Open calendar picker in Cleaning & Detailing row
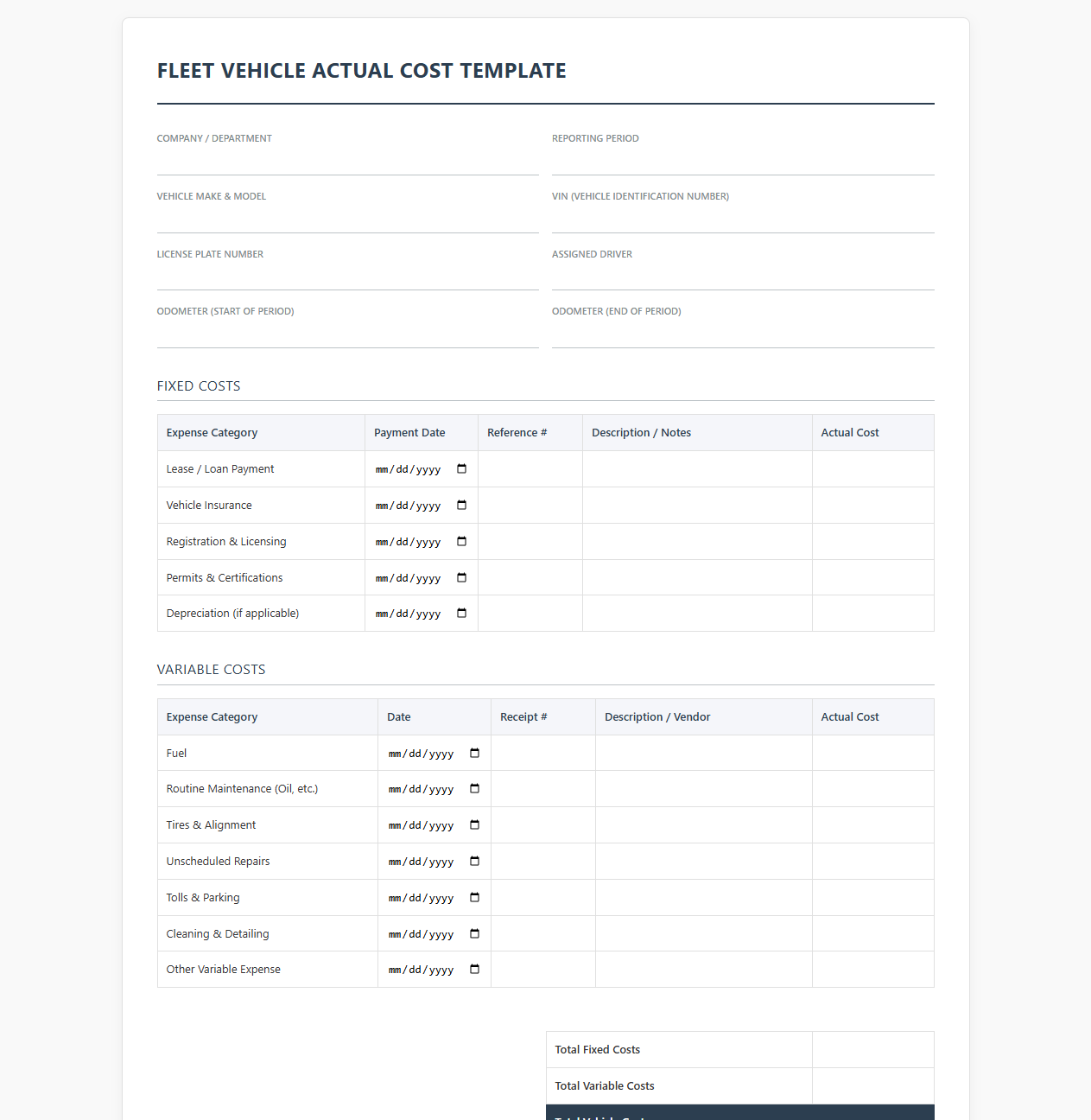 tap(474, 934)
